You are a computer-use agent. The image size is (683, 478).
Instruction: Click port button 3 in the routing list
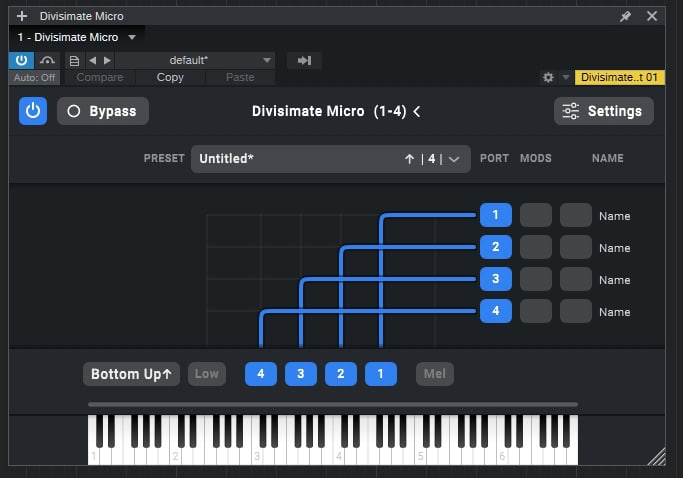pos(496,279)
